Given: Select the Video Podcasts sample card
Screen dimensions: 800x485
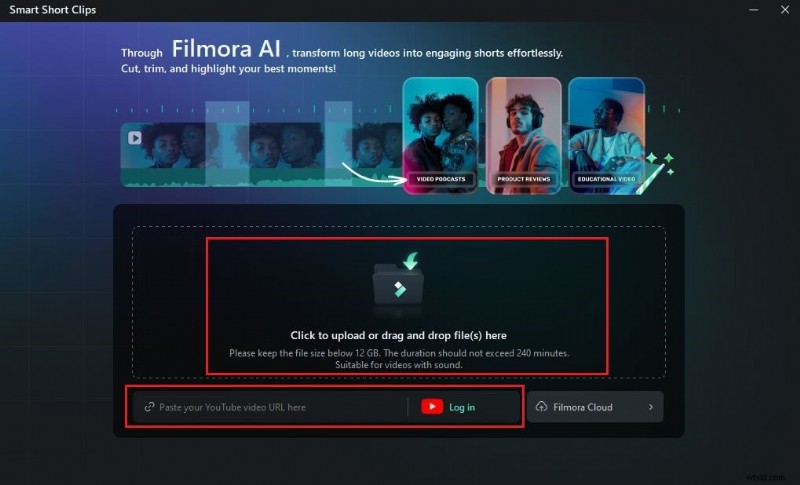Looking at the screenshot, I should click(x=440, y=136).
